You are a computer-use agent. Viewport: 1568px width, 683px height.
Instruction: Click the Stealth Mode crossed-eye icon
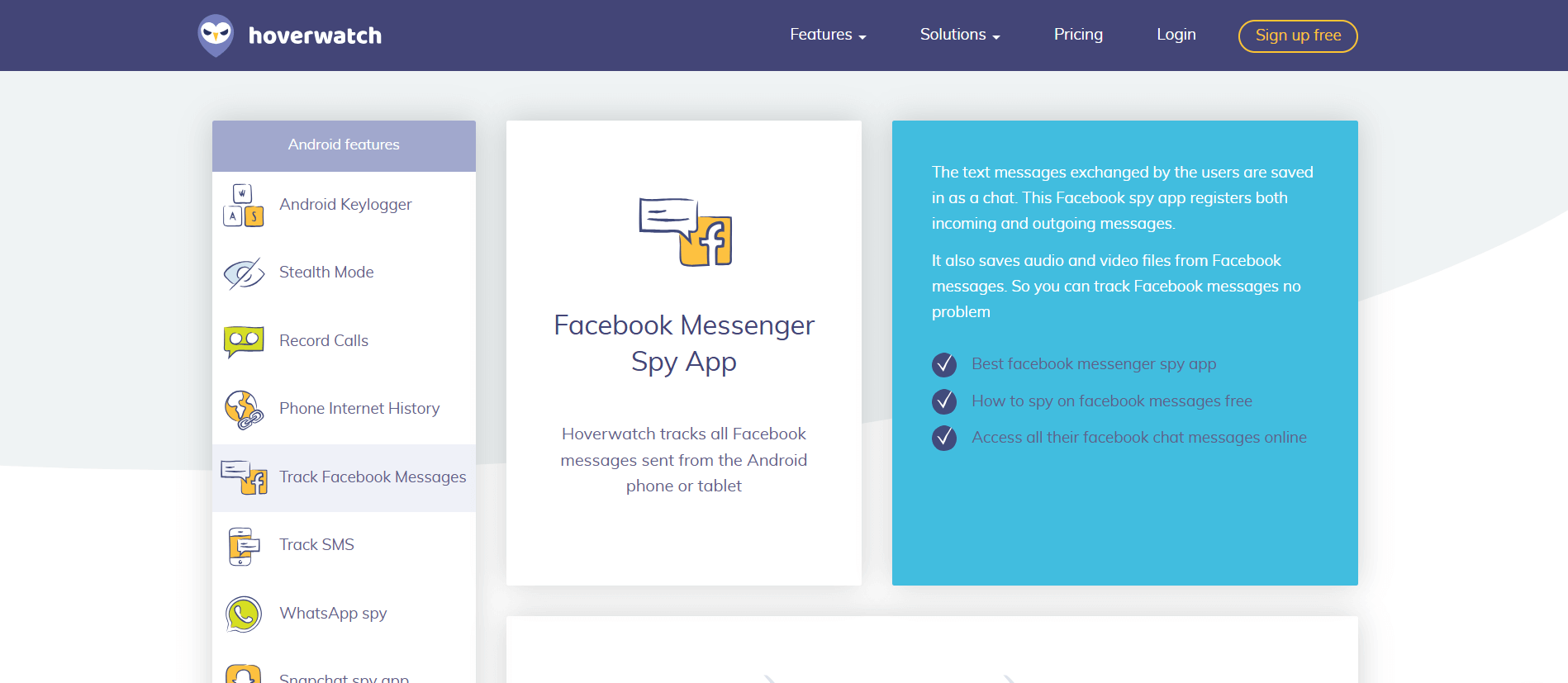(244, 273)
